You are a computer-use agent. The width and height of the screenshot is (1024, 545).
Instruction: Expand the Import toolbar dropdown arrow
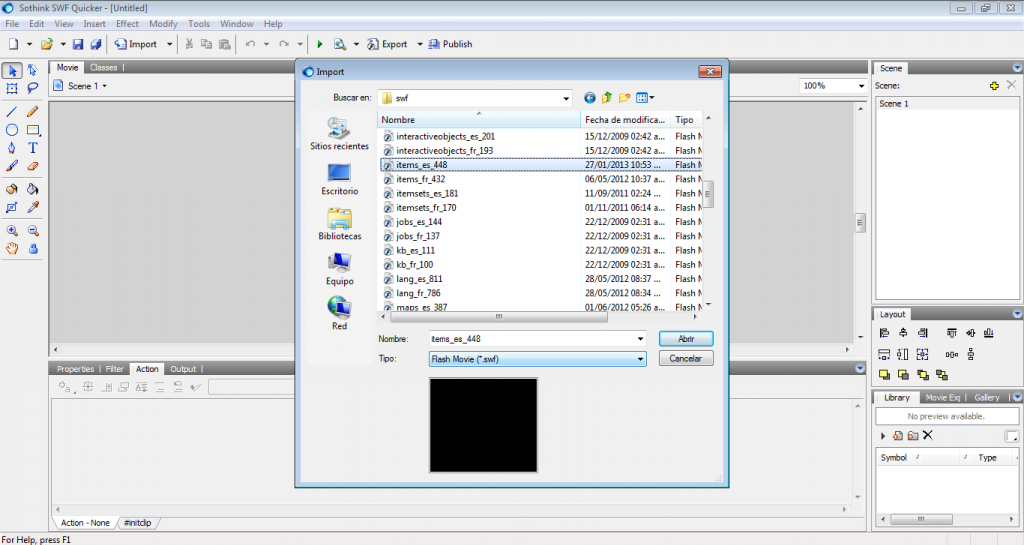click(169, 44)
